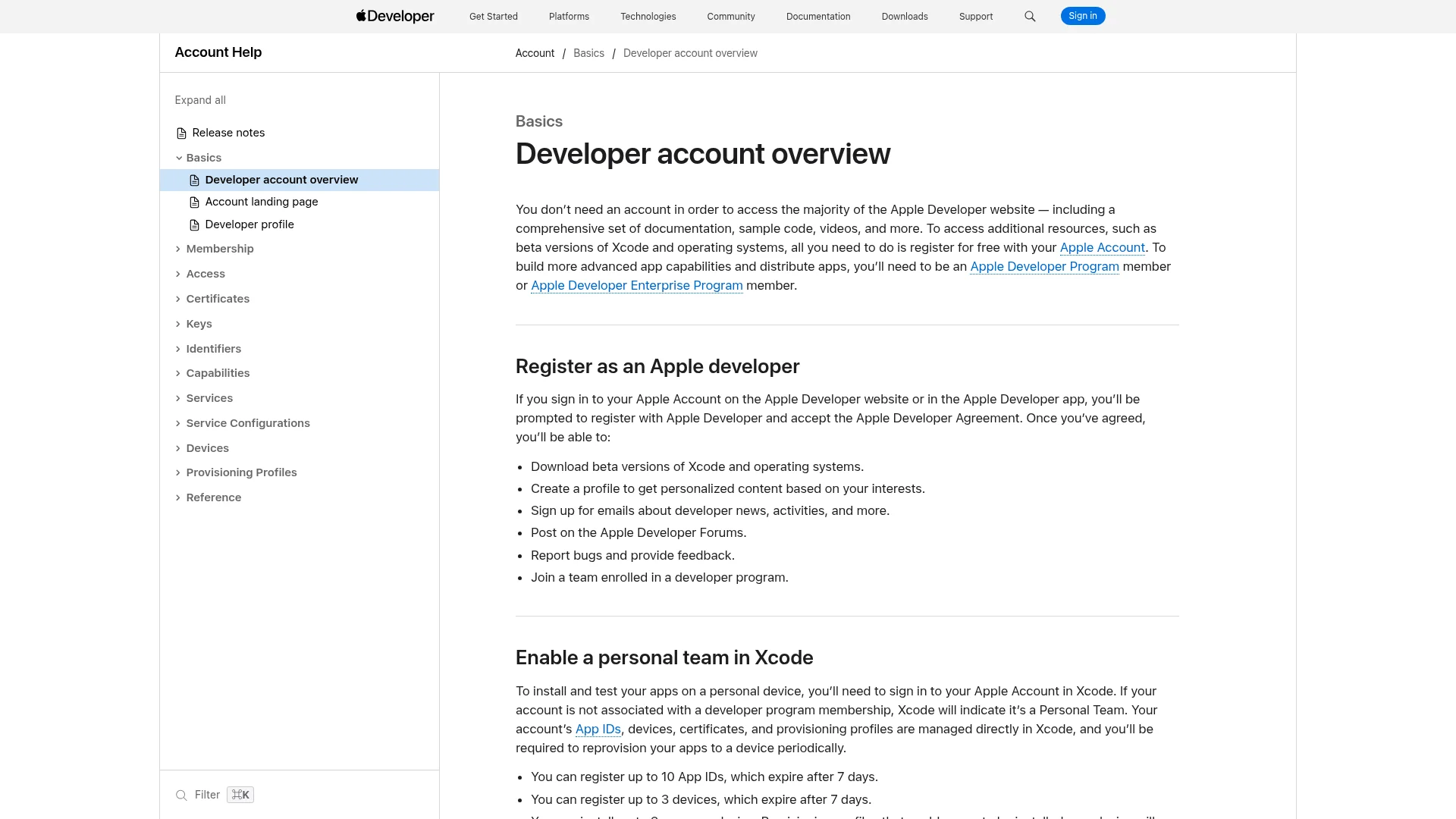
Task: Expand the Capabilities section
Action: [x=178, y=373]
